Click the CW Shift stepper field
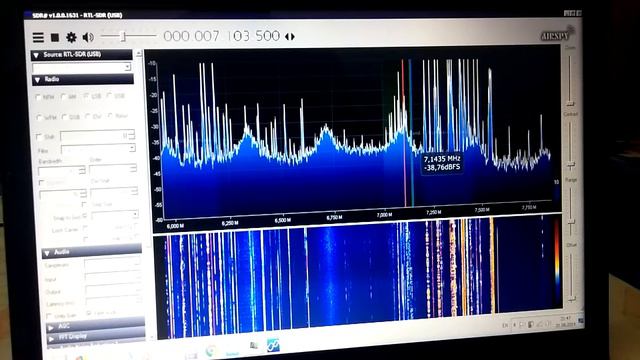The width and height of the screenshot is (640, 360). coord(114,191)
